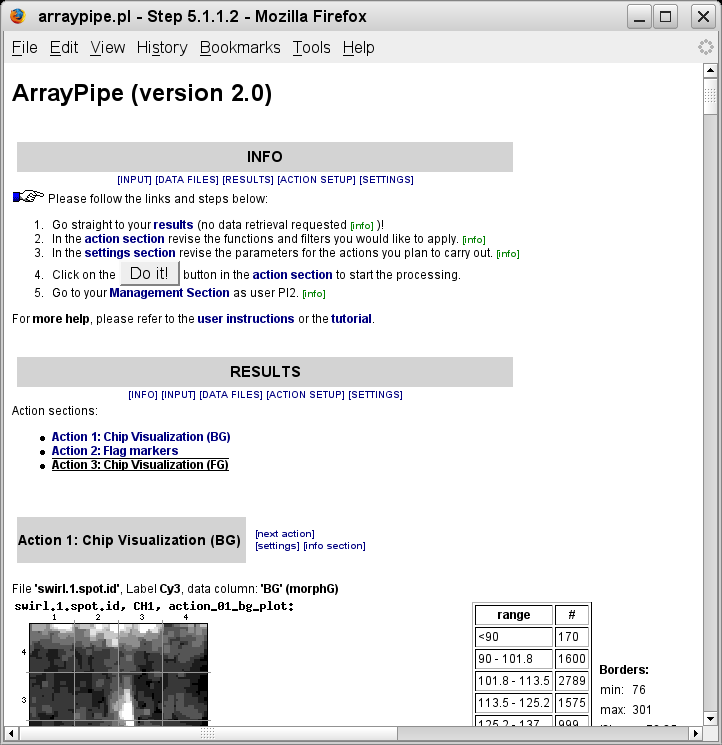Image resolution: width=722 pixels, height=745 pixels.
Task: Click the '113.5 - 125.2' range cell
Action: click(x=513, y=702)
